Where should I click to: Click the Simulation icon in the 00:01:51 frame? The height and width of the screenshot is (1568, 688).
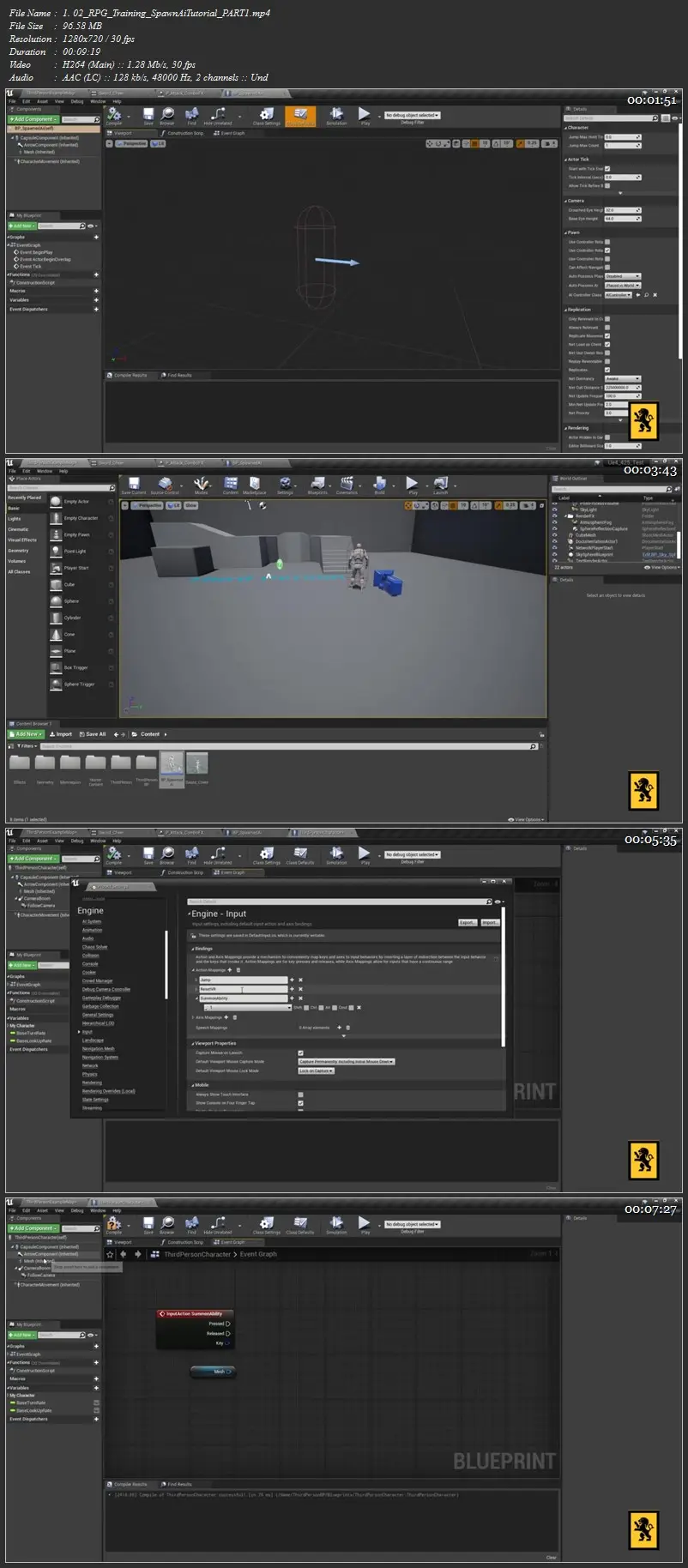[336, 116]
